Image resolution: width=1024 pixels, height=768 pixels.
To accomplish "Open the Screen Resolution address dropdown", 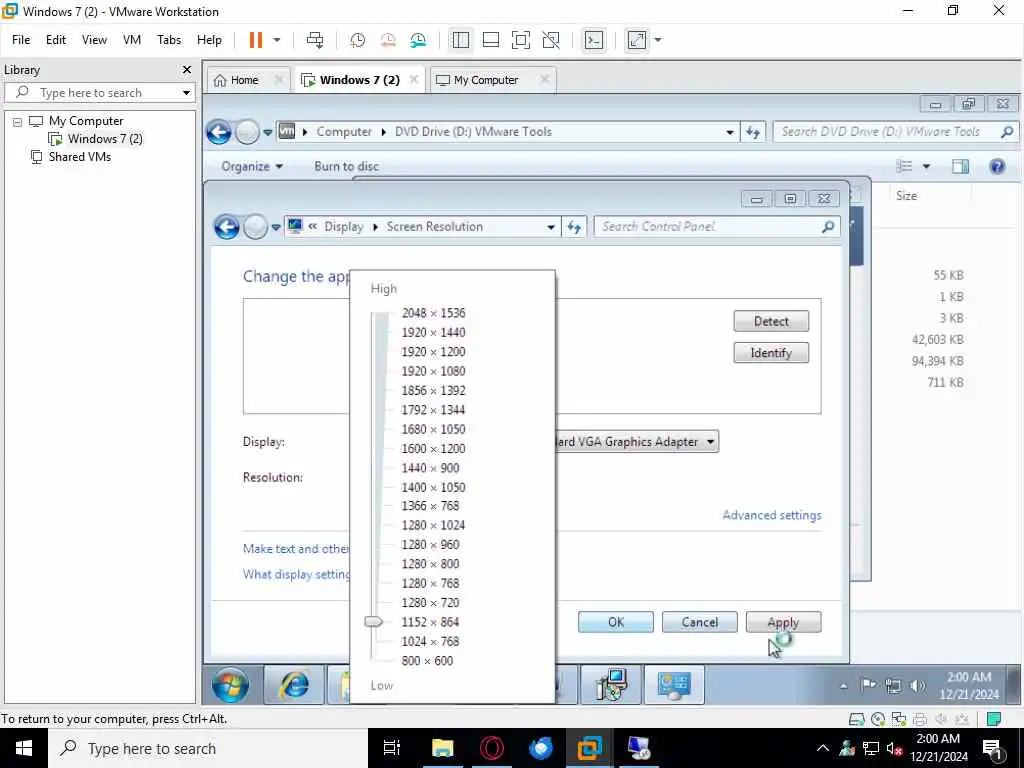I will [x=551, y=227].
